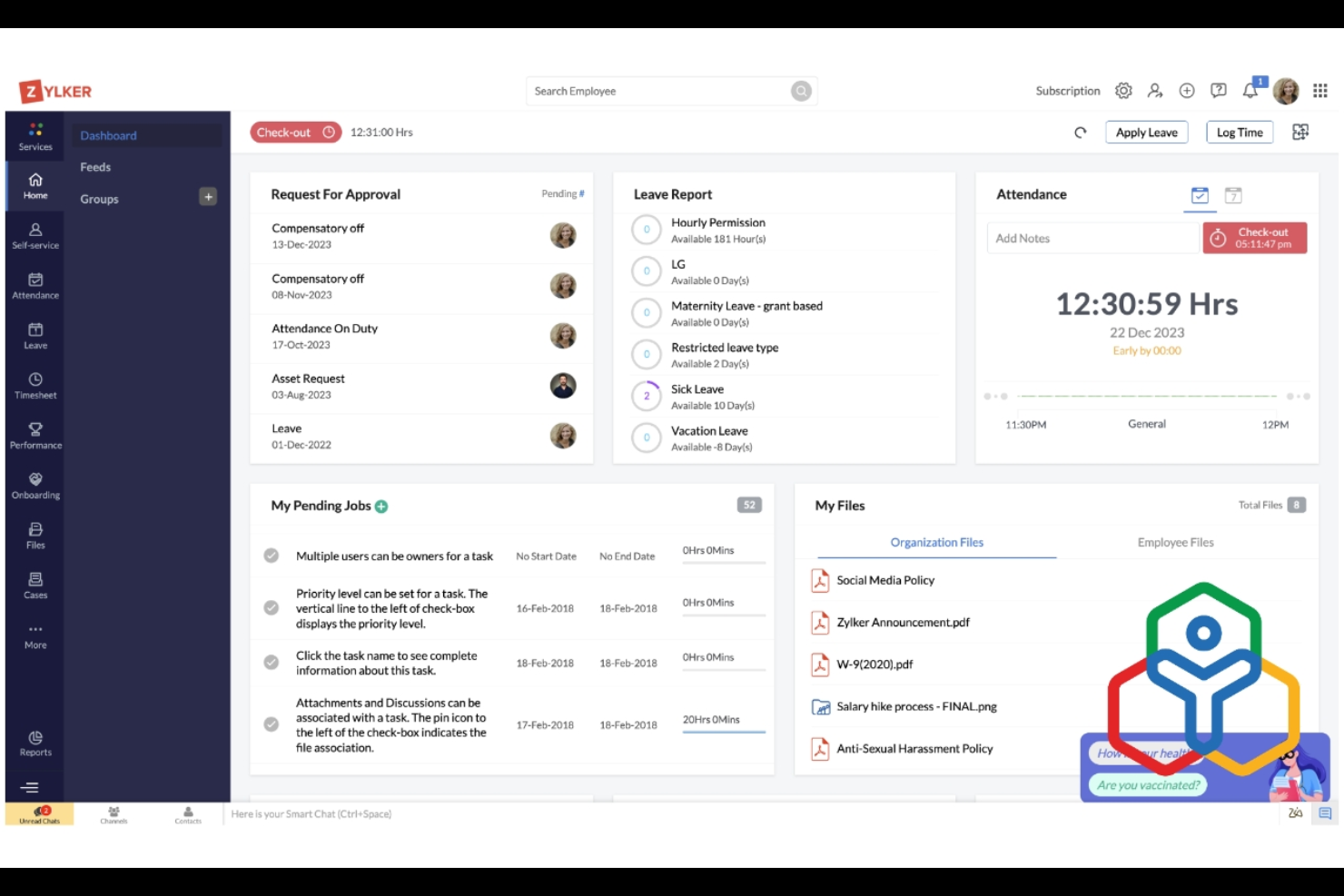Open settings gear in top bar

pyautogui.click(x=1123, y=91)
